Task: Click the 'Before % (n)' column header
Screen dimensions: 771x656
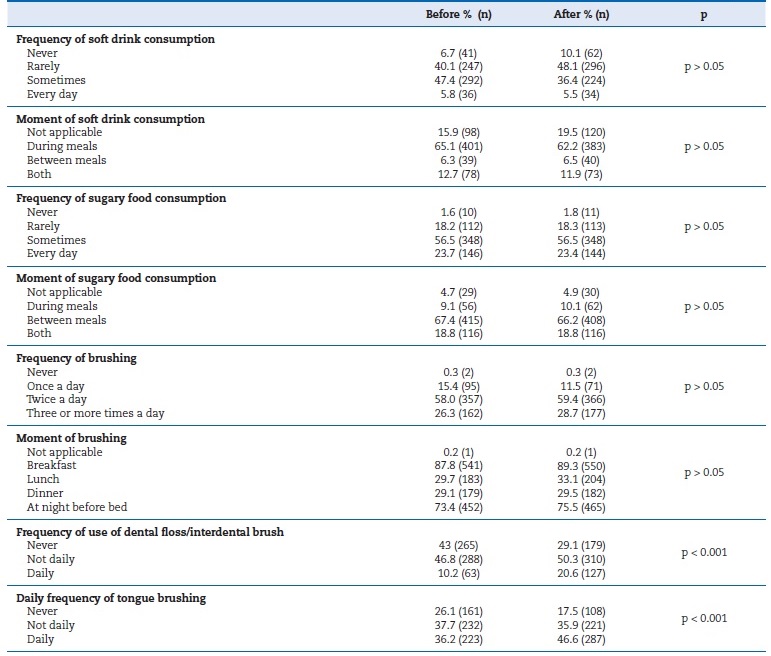Action: (x=454, y=14)
